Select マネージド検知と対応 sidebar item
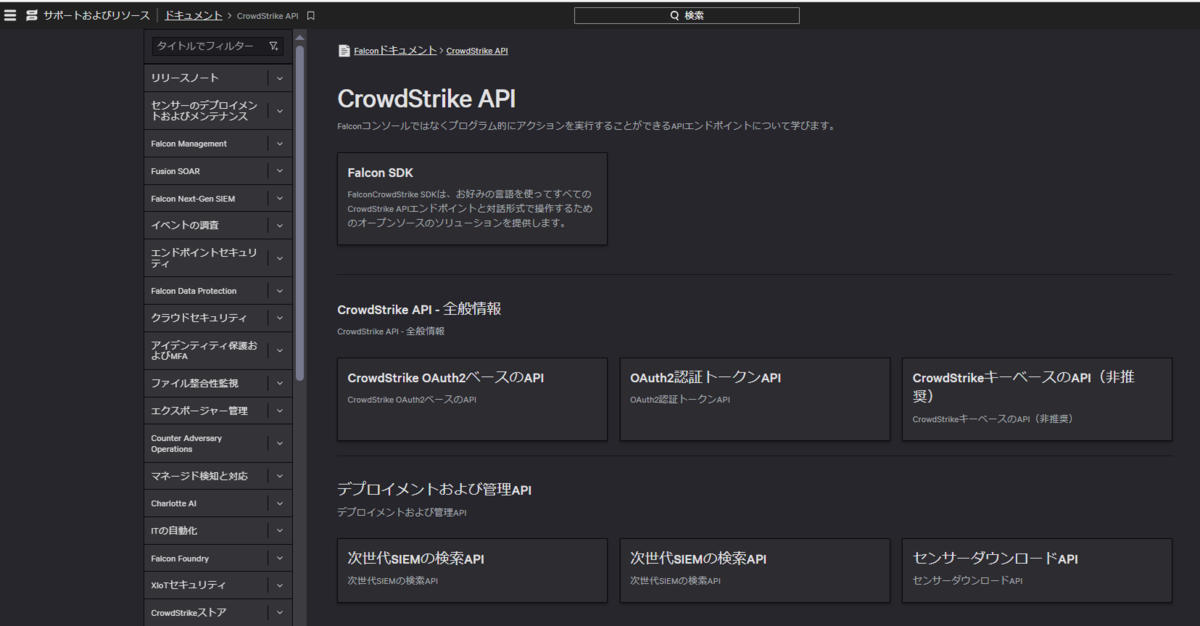The image size is (1200, 626). (x=199, y=476)
